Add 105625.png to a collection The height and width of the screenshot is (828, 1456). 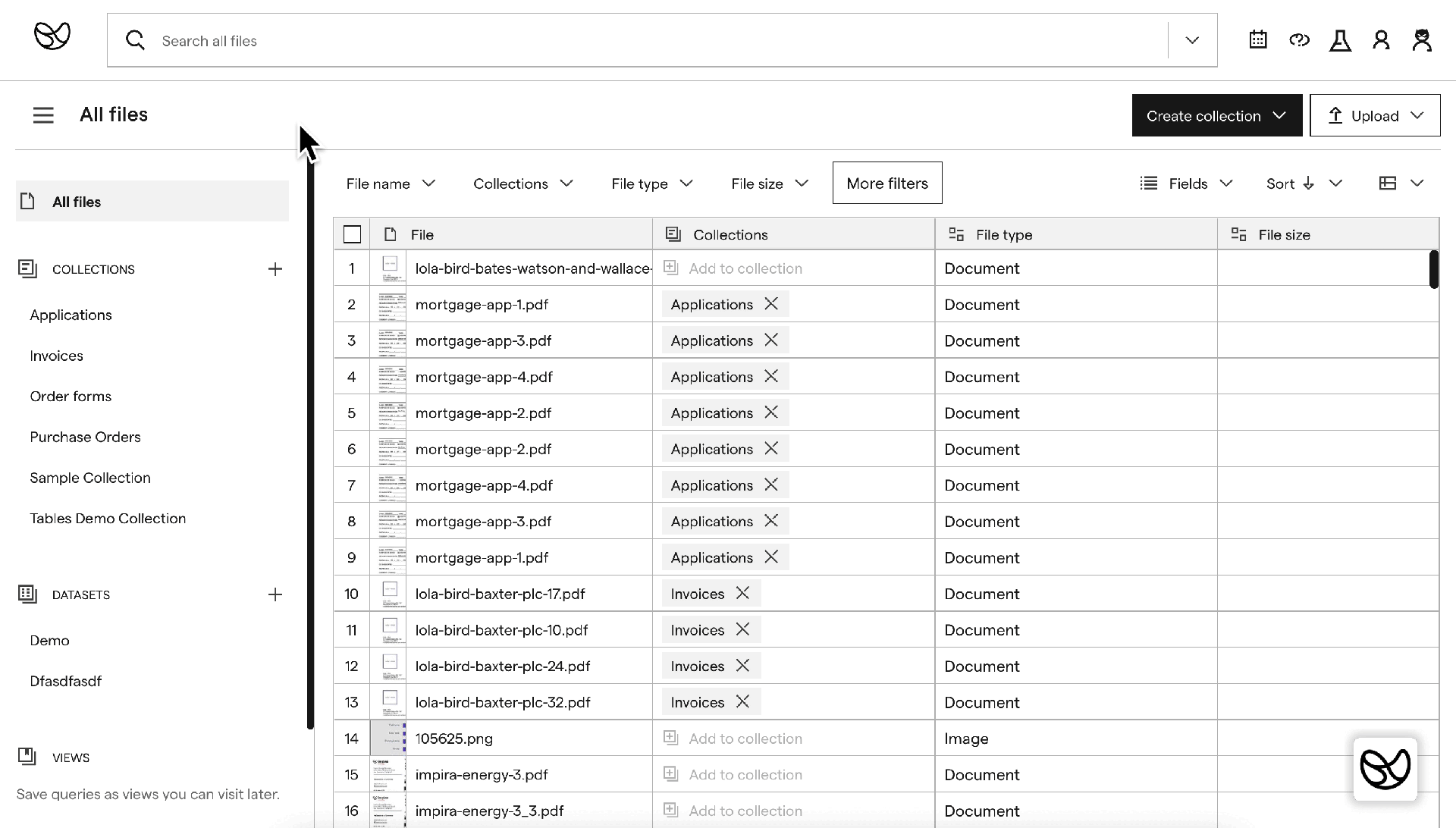(733, 739)
